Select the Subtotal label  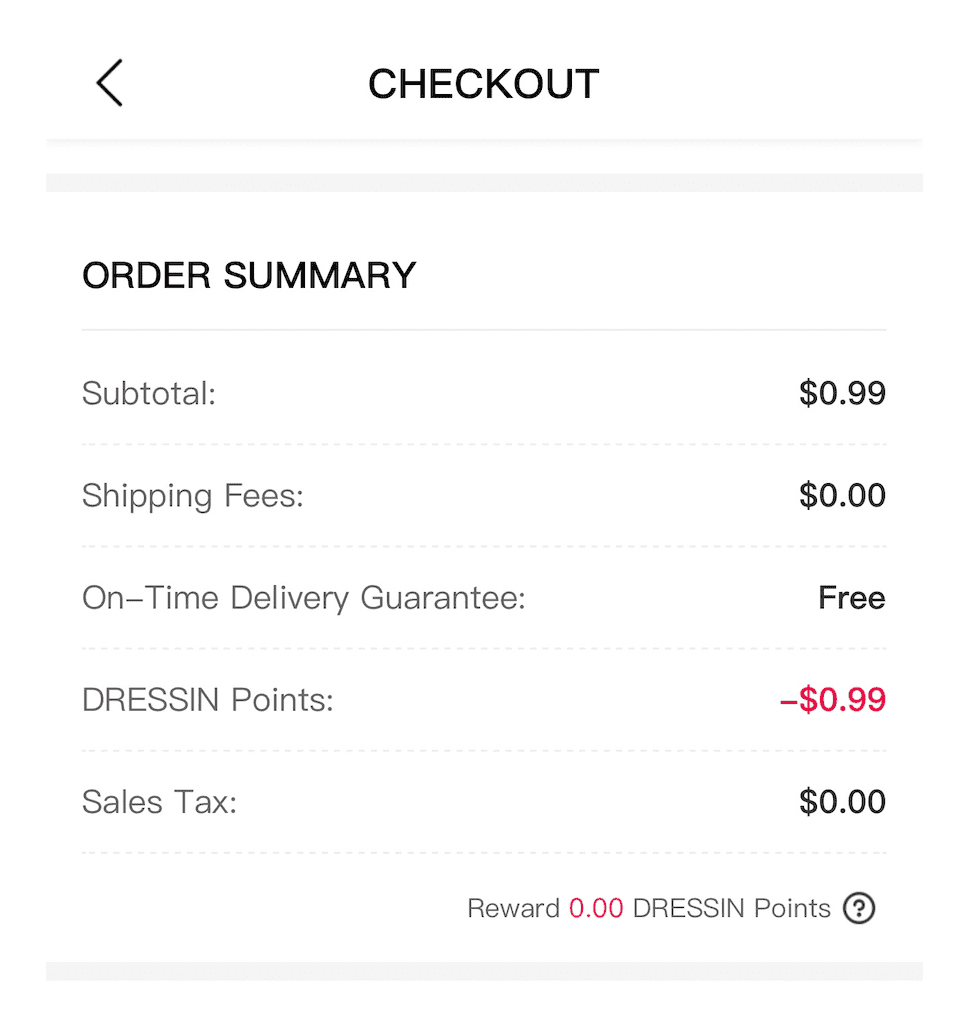[149, 393]
